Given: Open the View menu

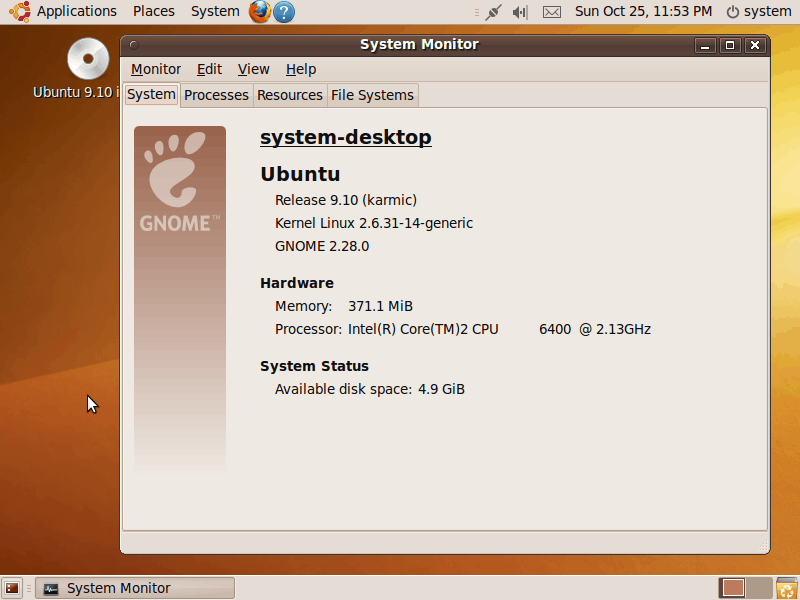Looking at the screenshot, I should point(253,69).
